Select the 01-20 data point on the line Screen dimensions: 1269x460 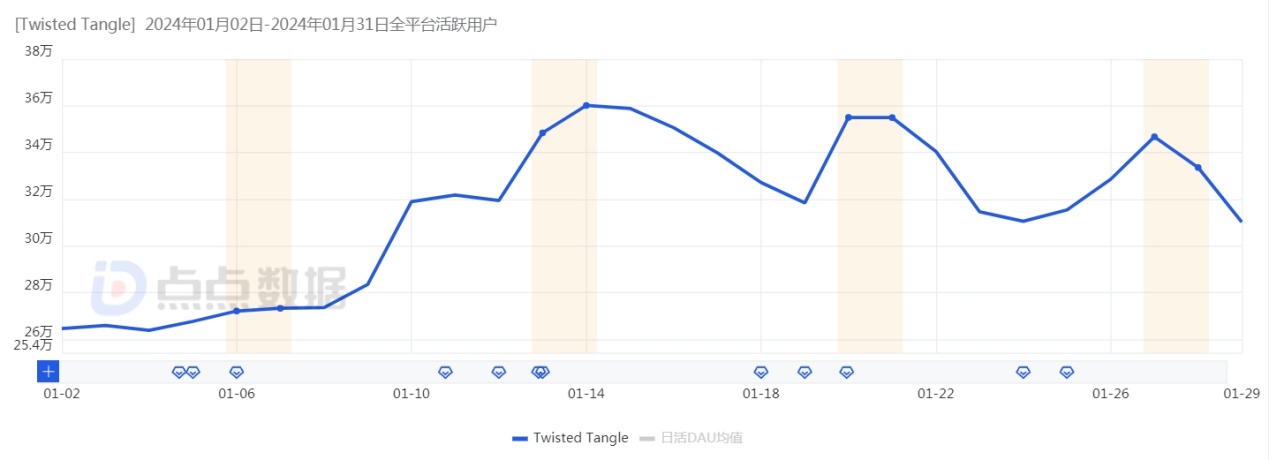pyautogui.click(x=849, y=118)
